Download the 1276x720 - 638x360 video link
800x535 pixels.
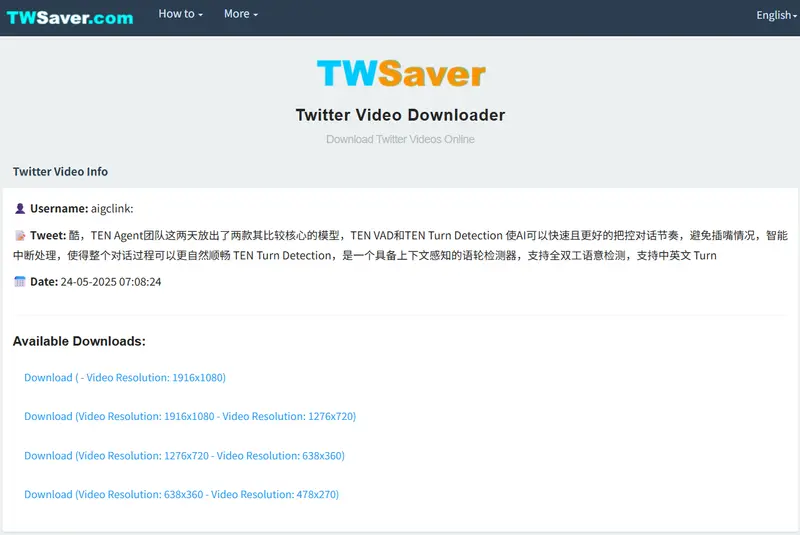pos(184,455)
